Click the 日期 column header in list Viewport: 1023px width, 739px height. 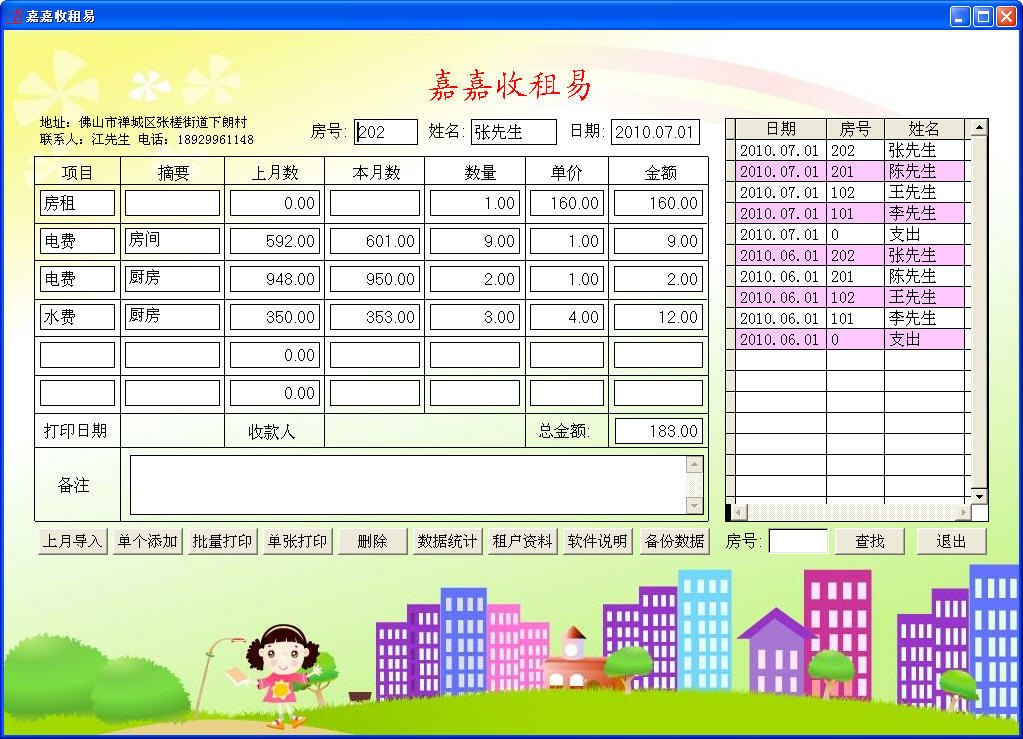pos(781,129)
